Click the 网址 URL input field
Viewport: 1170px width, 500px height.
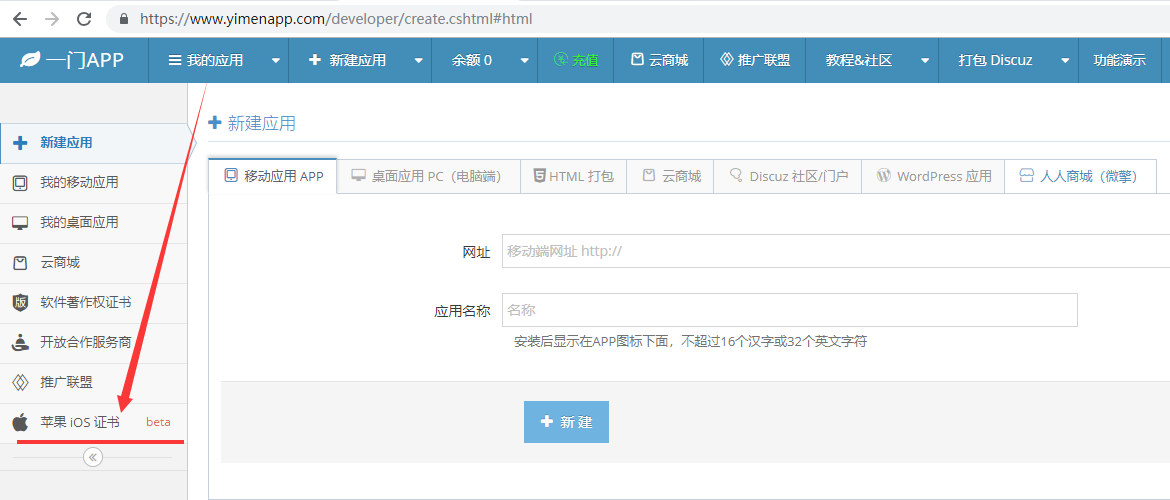(836, 251)
